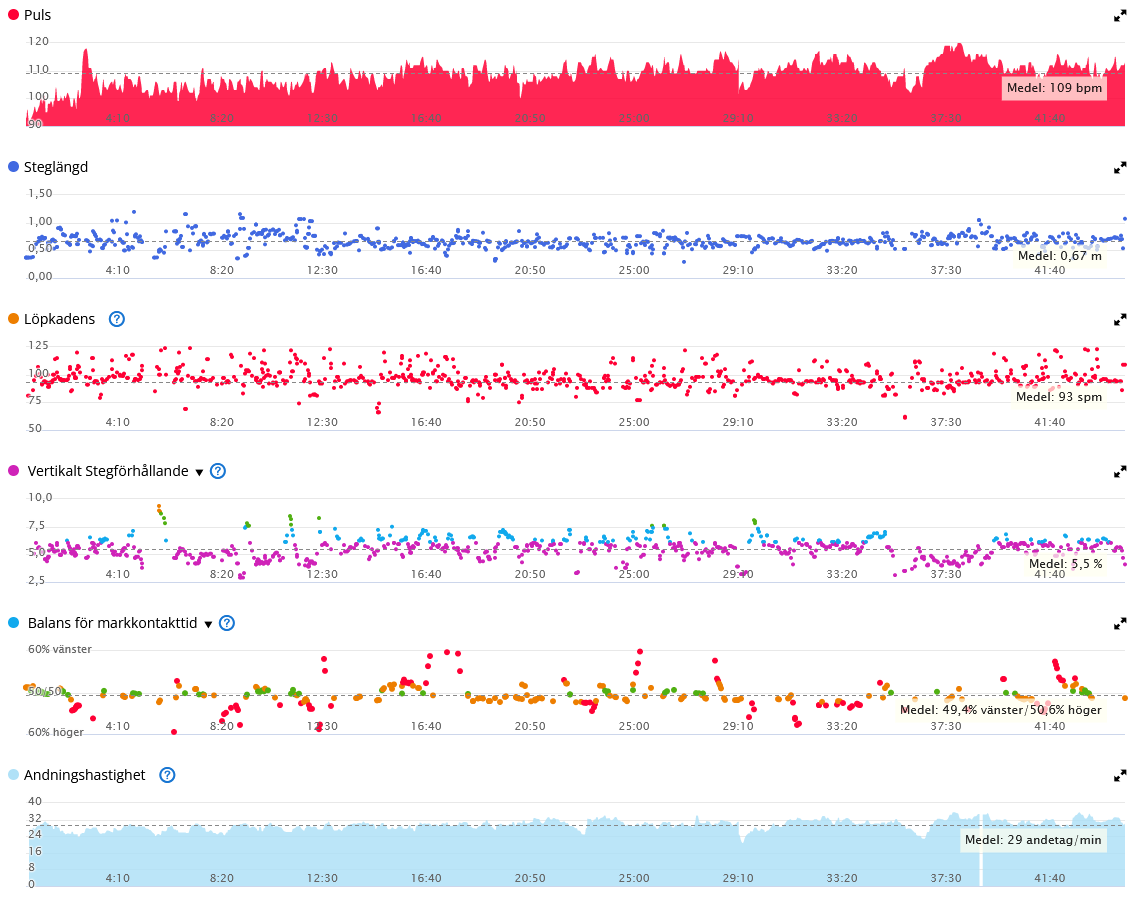Click the Andningshastighet chart title
The image size is (1138, 899).
(85, 775)
